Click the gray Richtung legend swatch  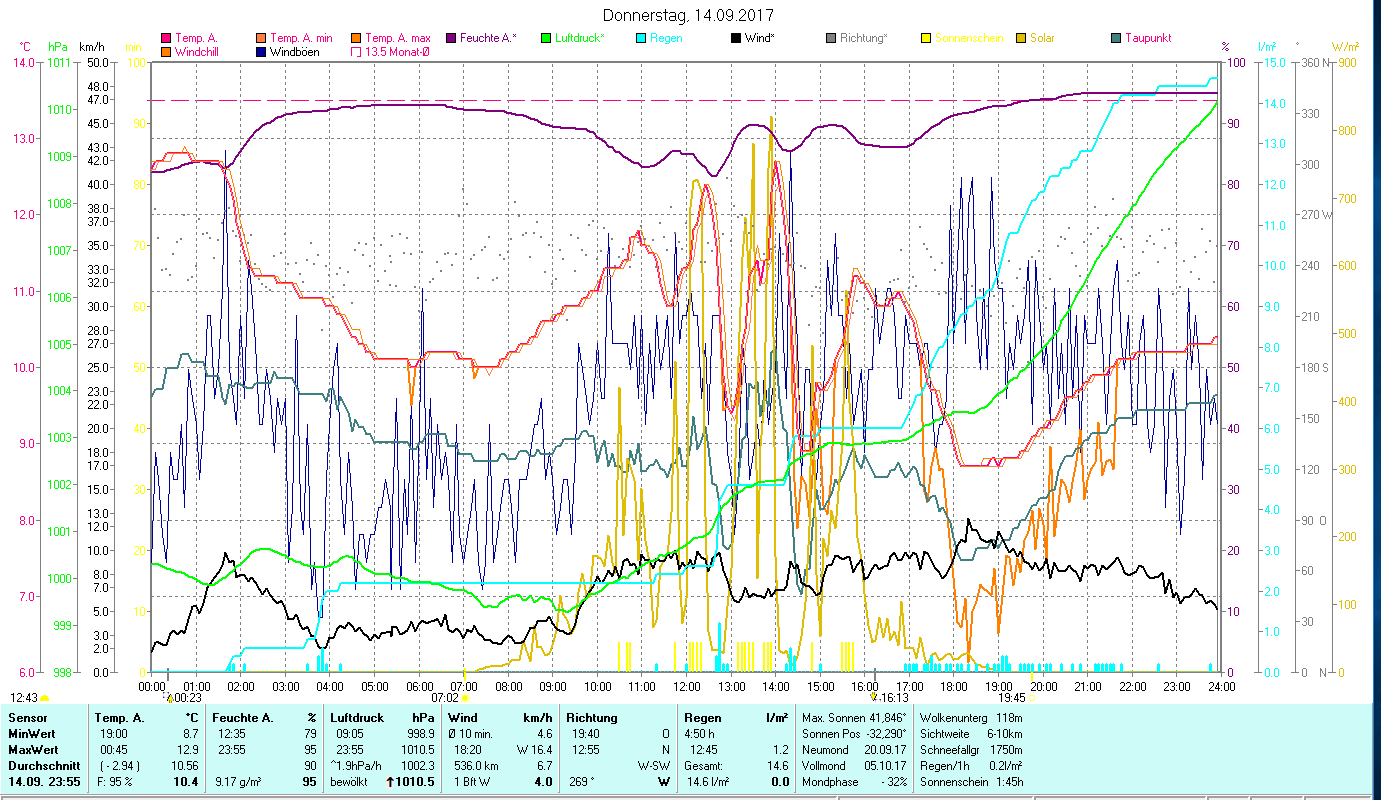(831, 38)
